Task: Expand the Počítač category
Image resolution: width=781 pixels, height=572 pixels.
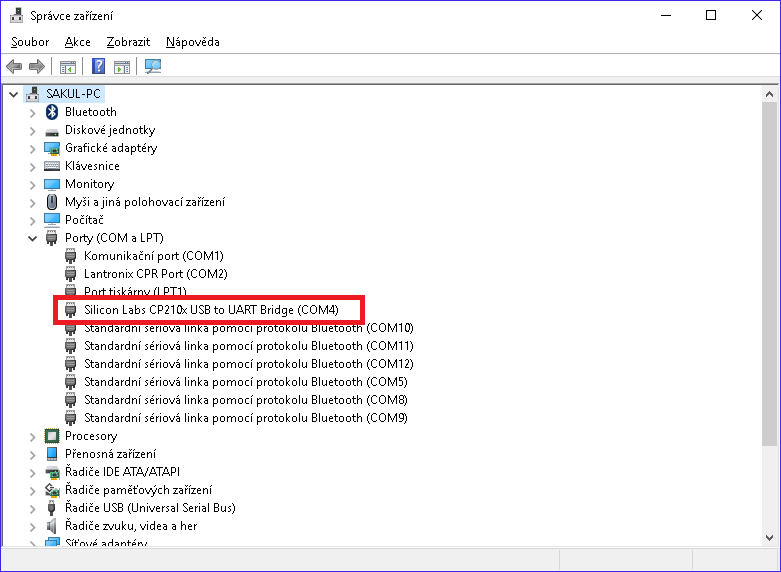Action: point(32,221)
